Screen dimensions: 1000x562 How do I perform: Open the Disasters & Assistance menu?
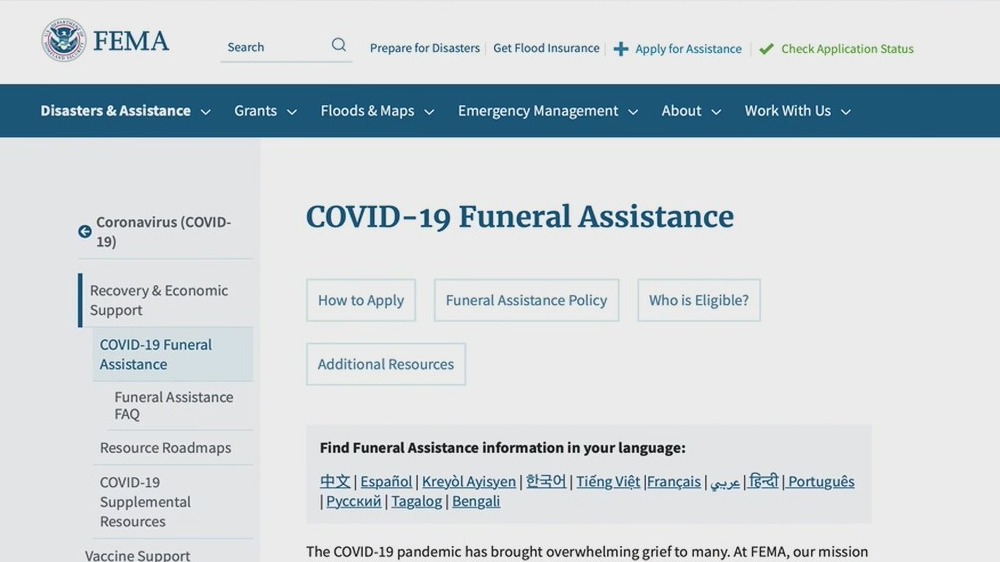(x=115, y=110)
